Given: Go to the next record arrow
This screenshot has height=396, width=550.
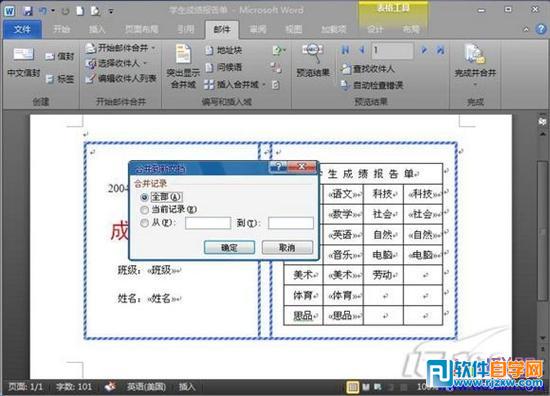Looking at the screenshot, I should [424, 51].
